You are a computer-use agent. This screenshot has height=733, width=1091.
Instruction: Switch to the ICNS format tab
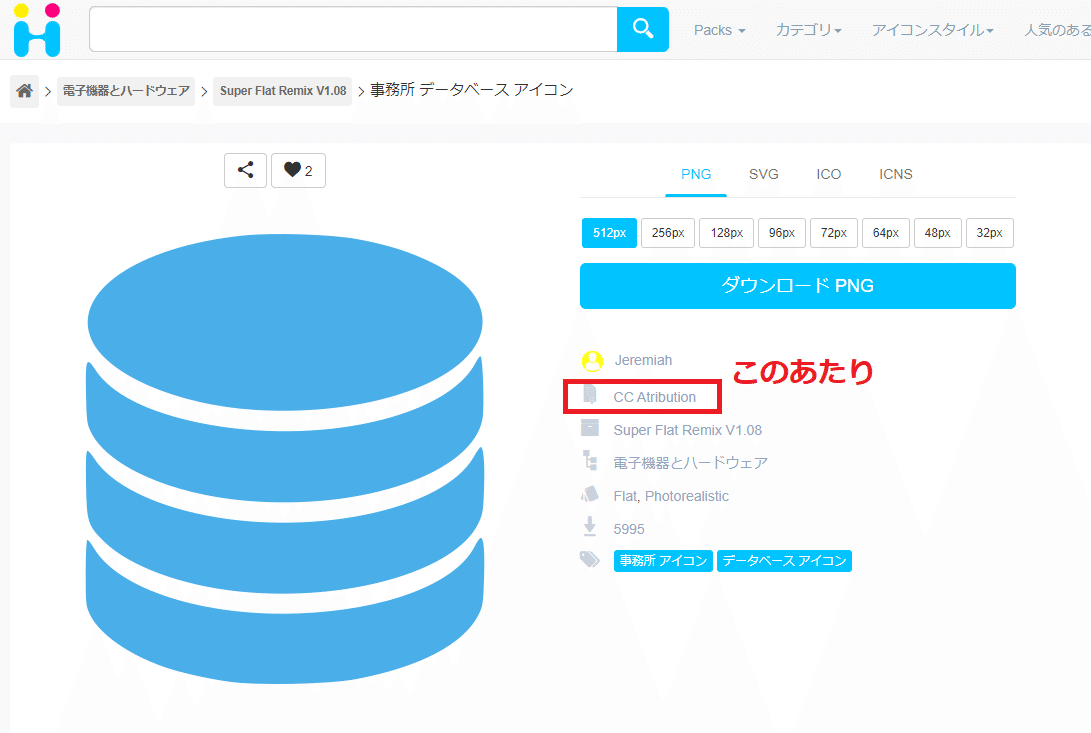[895, 174]
